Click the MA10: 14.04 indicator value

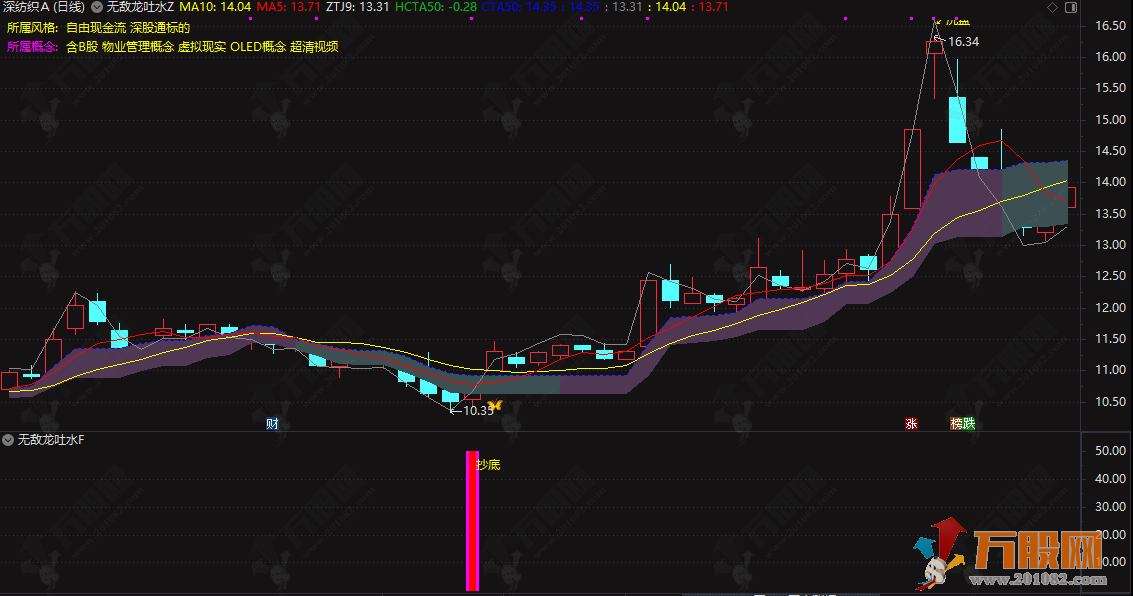click(215, 7)
